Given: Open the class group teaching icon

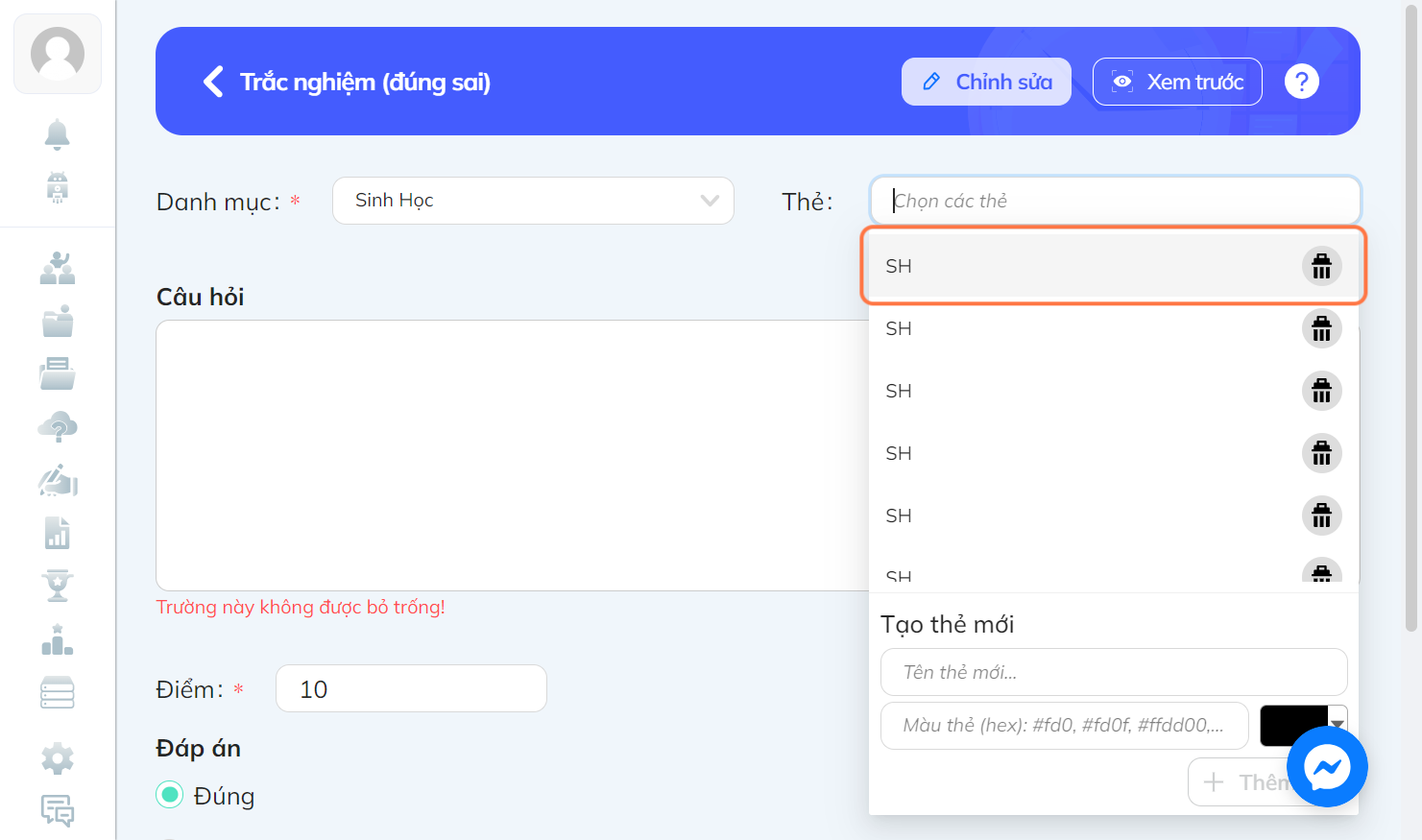Looking at the screenshot, I should tap(58, 268).
